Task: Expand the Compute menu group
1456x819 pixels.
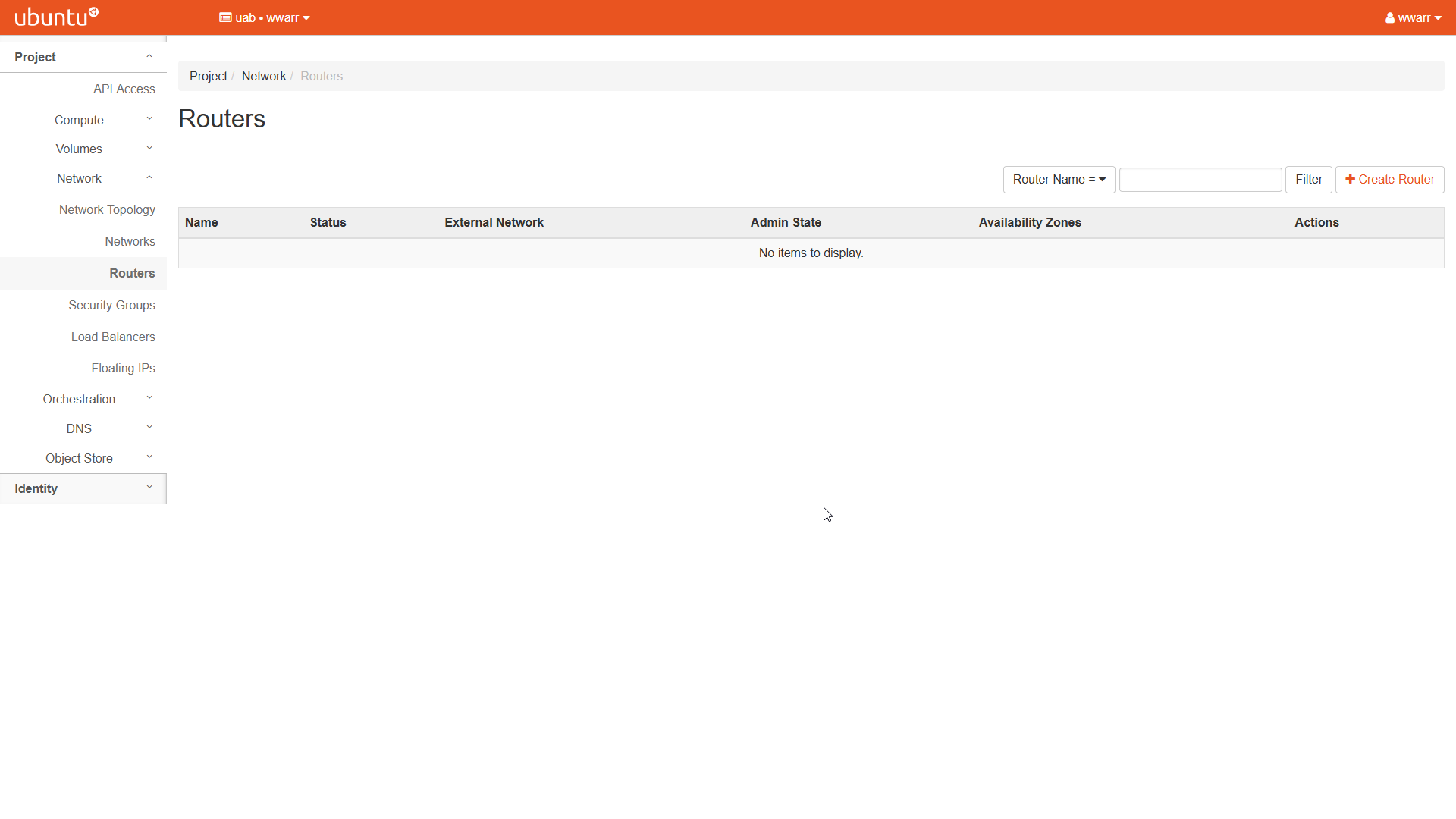Action: pos(83,120)
